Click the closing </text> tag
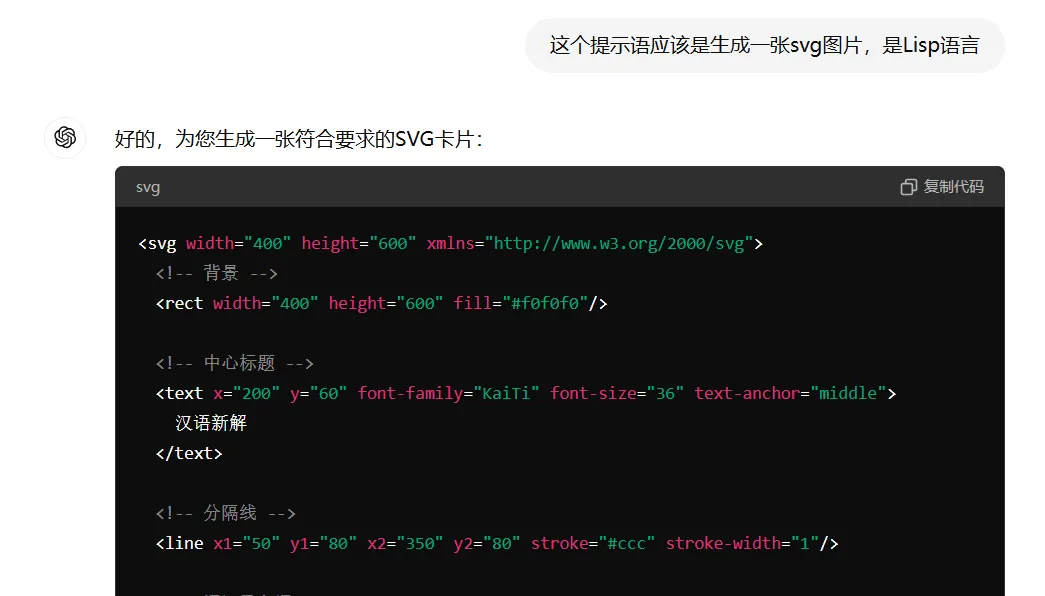 (189, 453)
